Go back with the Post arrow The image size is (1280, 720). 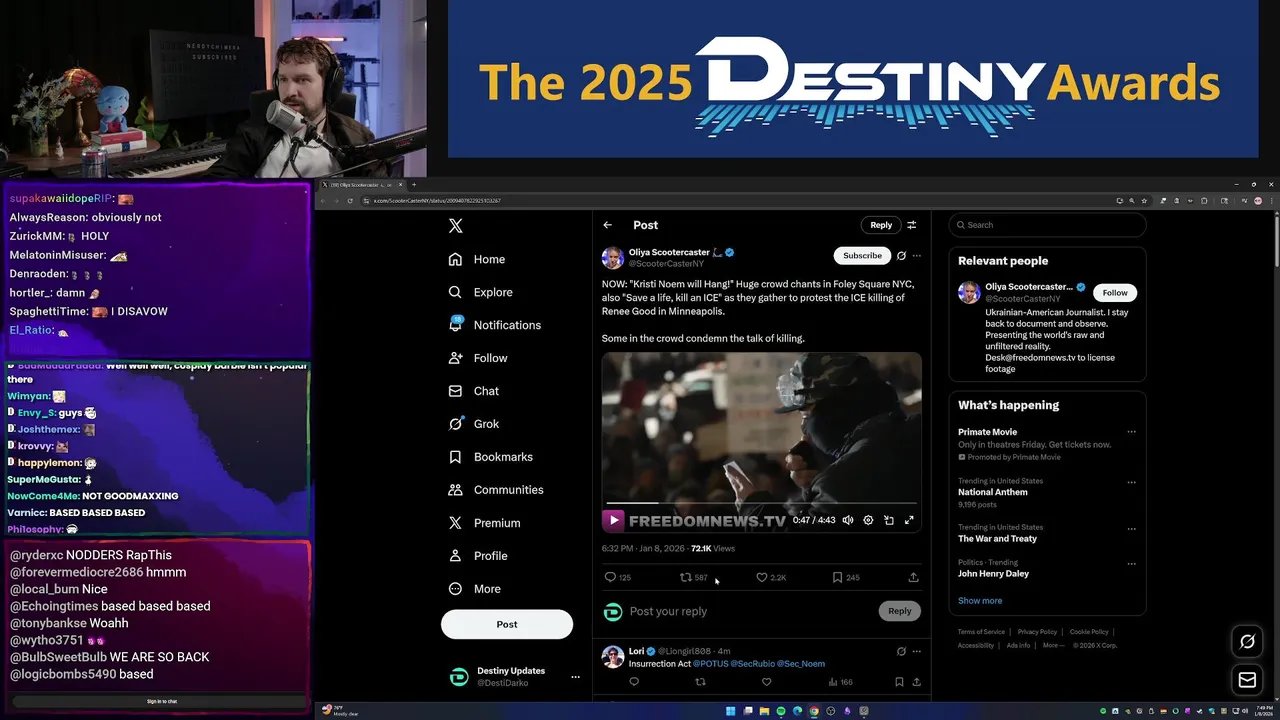[x=607, y=225]
